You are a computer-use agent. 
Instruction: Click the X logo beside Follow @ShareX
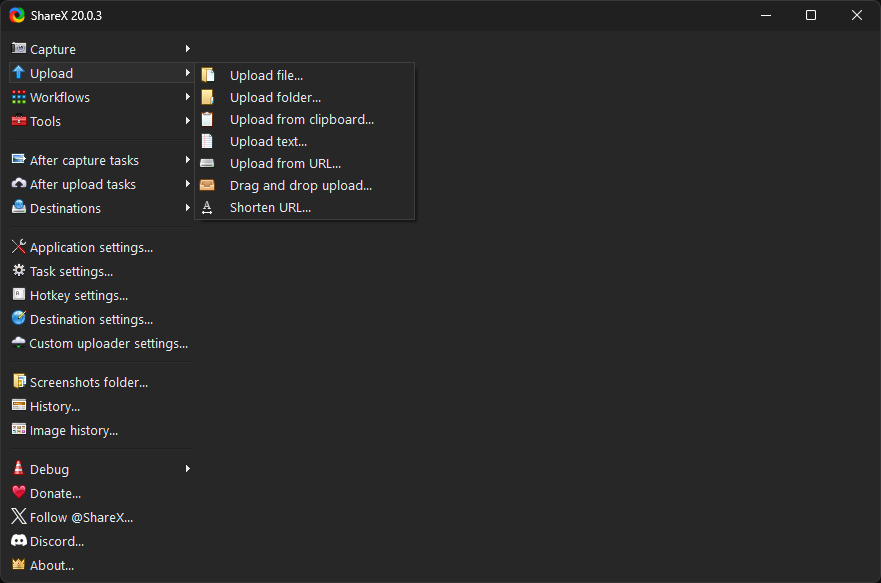[x=19, y=517]
